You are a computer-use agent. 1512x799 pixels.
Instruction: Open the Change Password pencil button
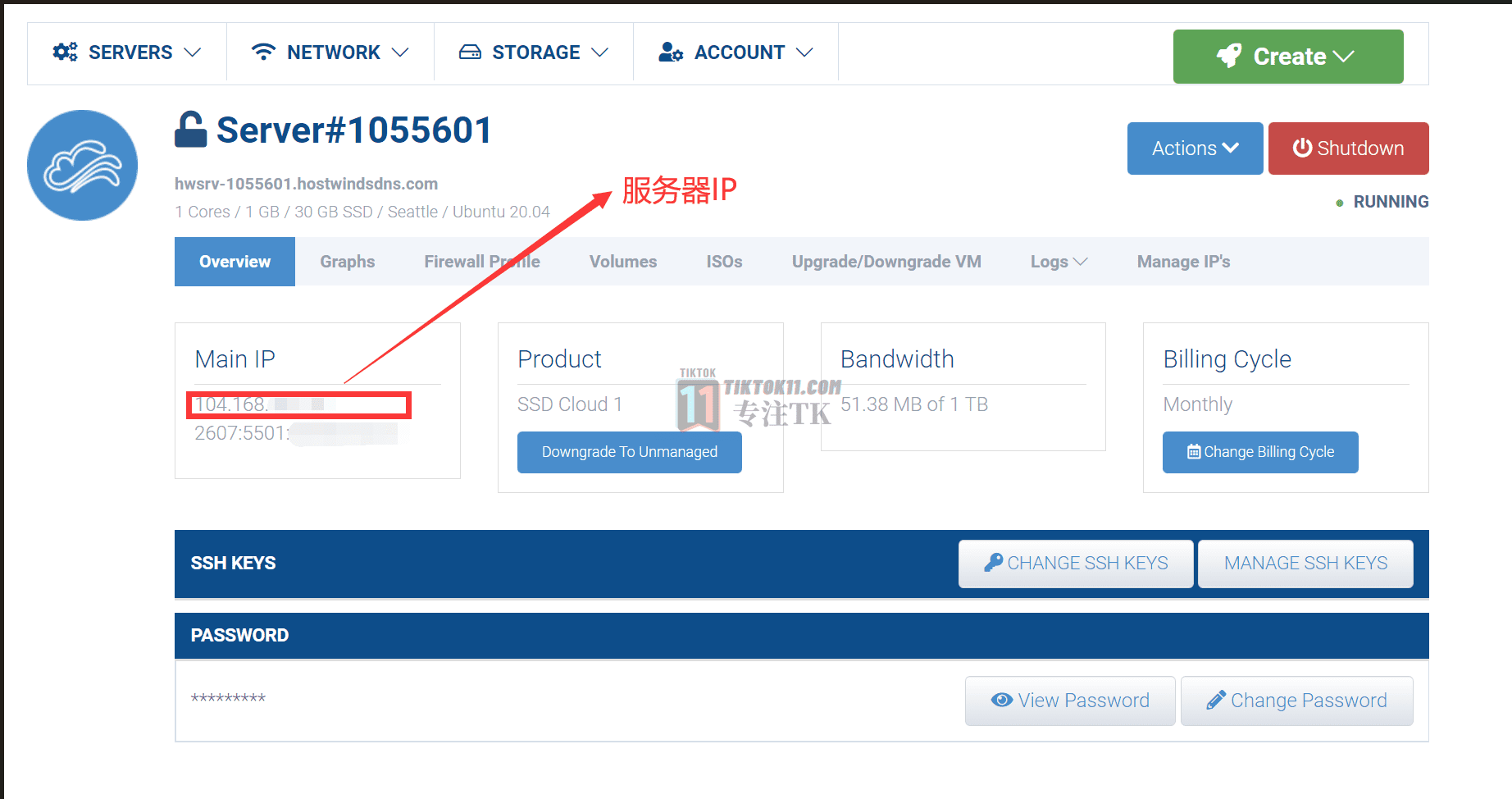click(1297, 701)
